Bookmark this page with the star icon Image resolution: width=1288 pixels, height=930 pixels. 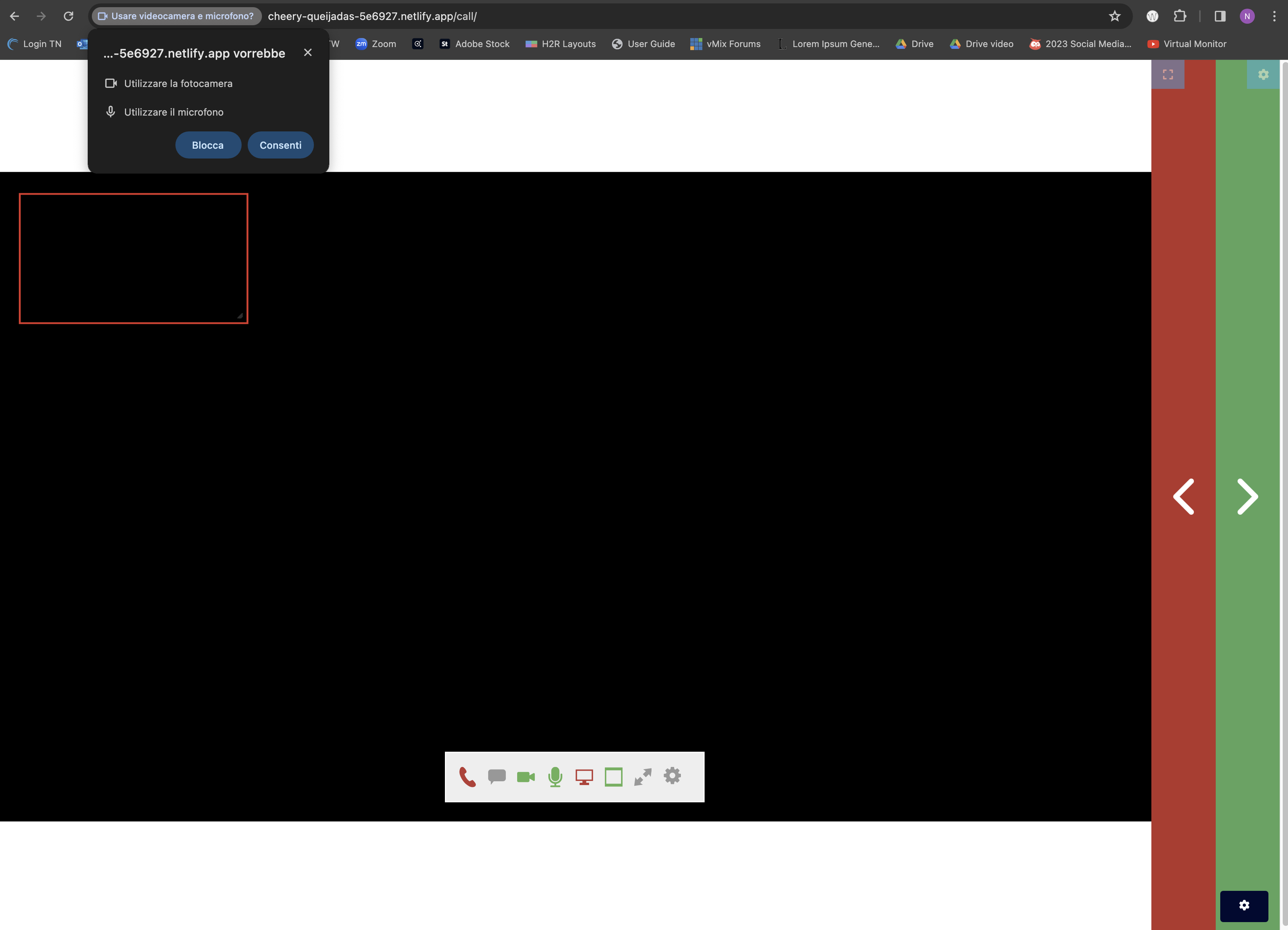1115,16
